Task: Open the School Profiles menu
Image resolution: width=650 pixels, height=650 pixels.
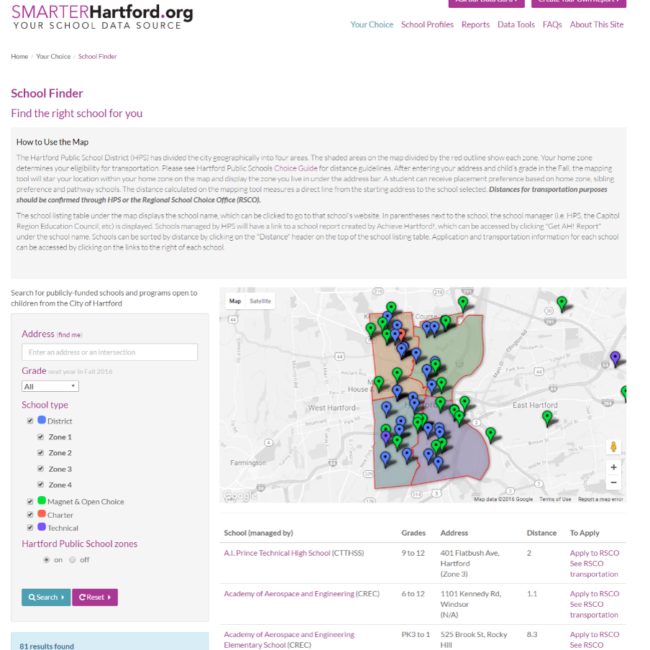Action: click(x=427, y=24)
